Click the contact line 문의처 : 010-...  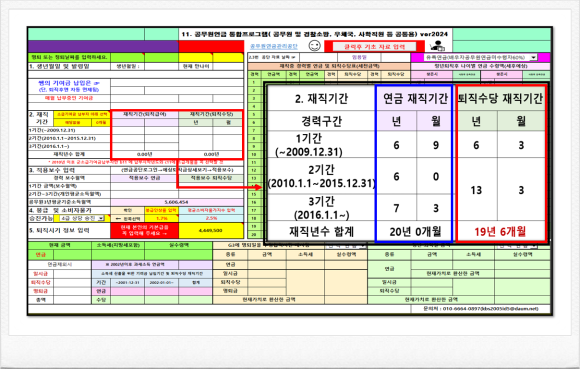[480, 308]
